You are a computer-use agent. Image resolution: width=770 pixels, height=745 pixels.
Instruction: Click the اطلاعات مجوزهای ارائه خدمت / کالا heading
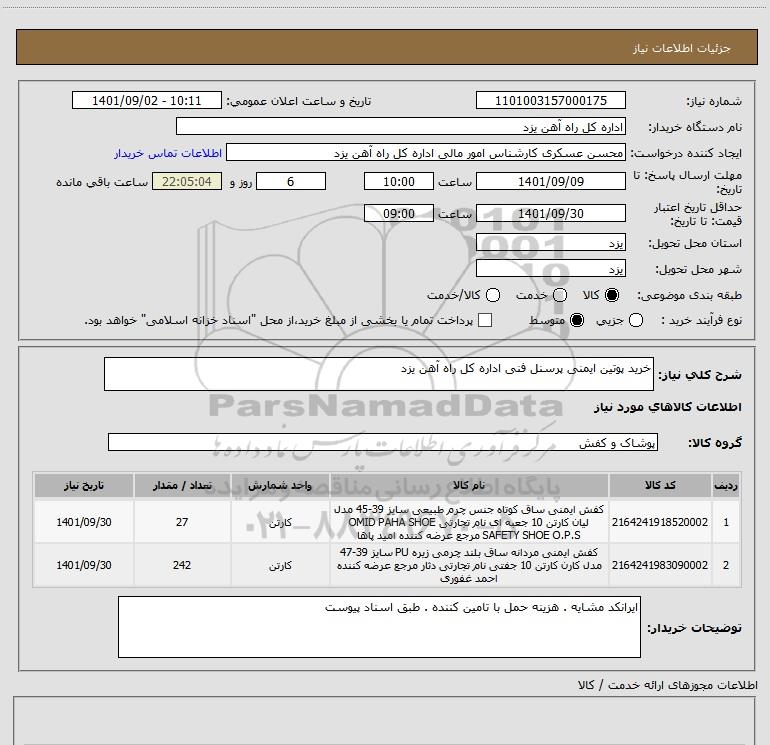[668, 685]
